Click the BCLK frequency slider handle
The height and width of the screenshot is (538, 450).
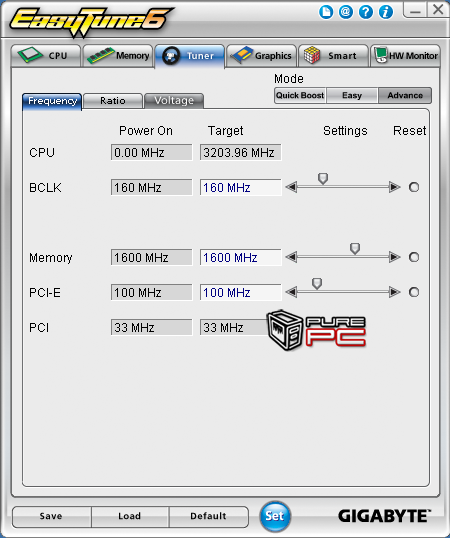[x=323, y=178]
